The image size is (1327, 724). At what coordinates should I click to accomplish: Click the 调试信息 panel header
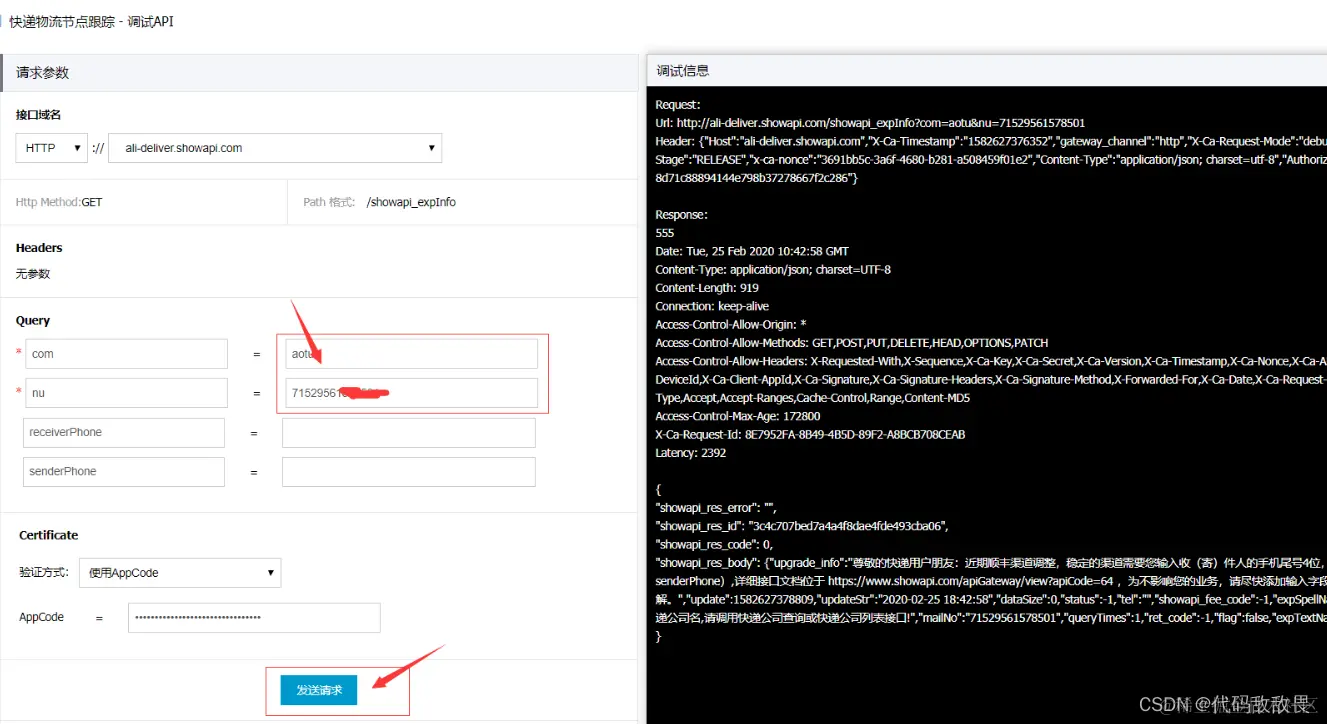[987, 71]
